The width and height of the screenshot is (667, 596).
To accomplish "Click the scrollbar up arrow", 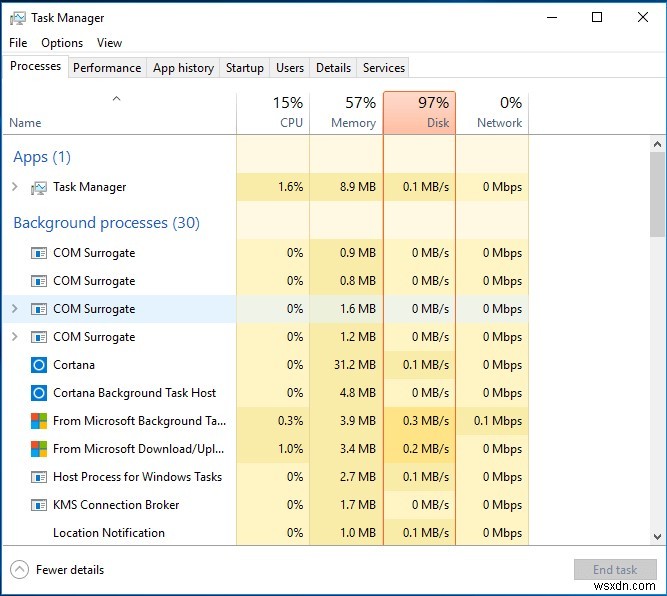I will pyautogui.click(x=657, y=144).
